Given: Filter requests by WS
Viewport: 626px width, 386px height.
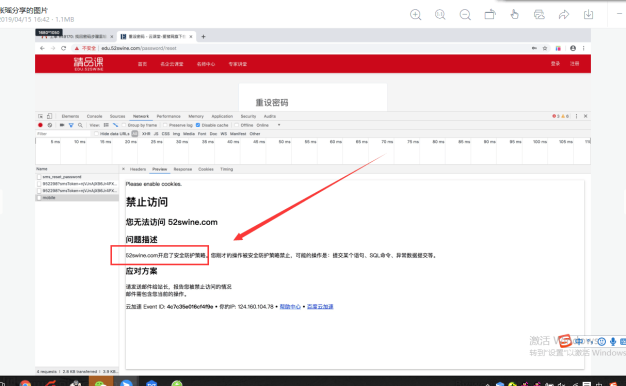Looking at the screenshot, I should [x=224, y=134].
